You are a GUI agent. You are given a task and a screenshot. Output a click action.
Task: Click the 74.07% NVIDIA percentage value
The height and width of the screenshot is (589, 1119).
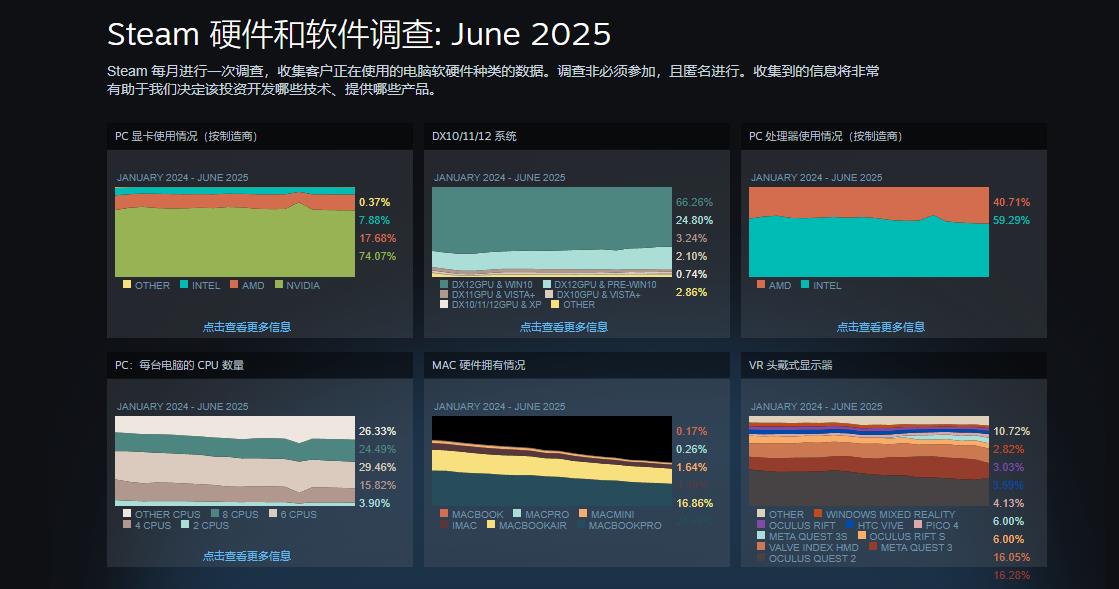(377, 256)
